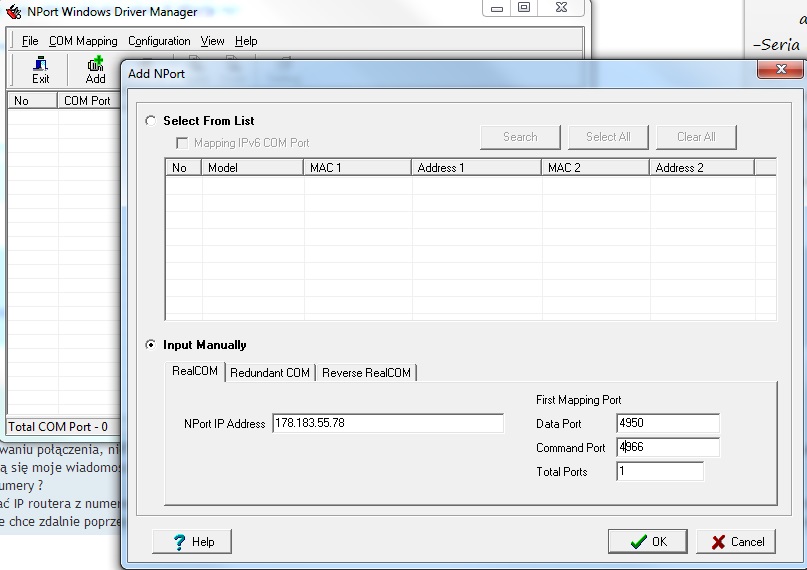Viewport: 807px width, 570px height.
Task: Click the Search button
Action: 520,137
